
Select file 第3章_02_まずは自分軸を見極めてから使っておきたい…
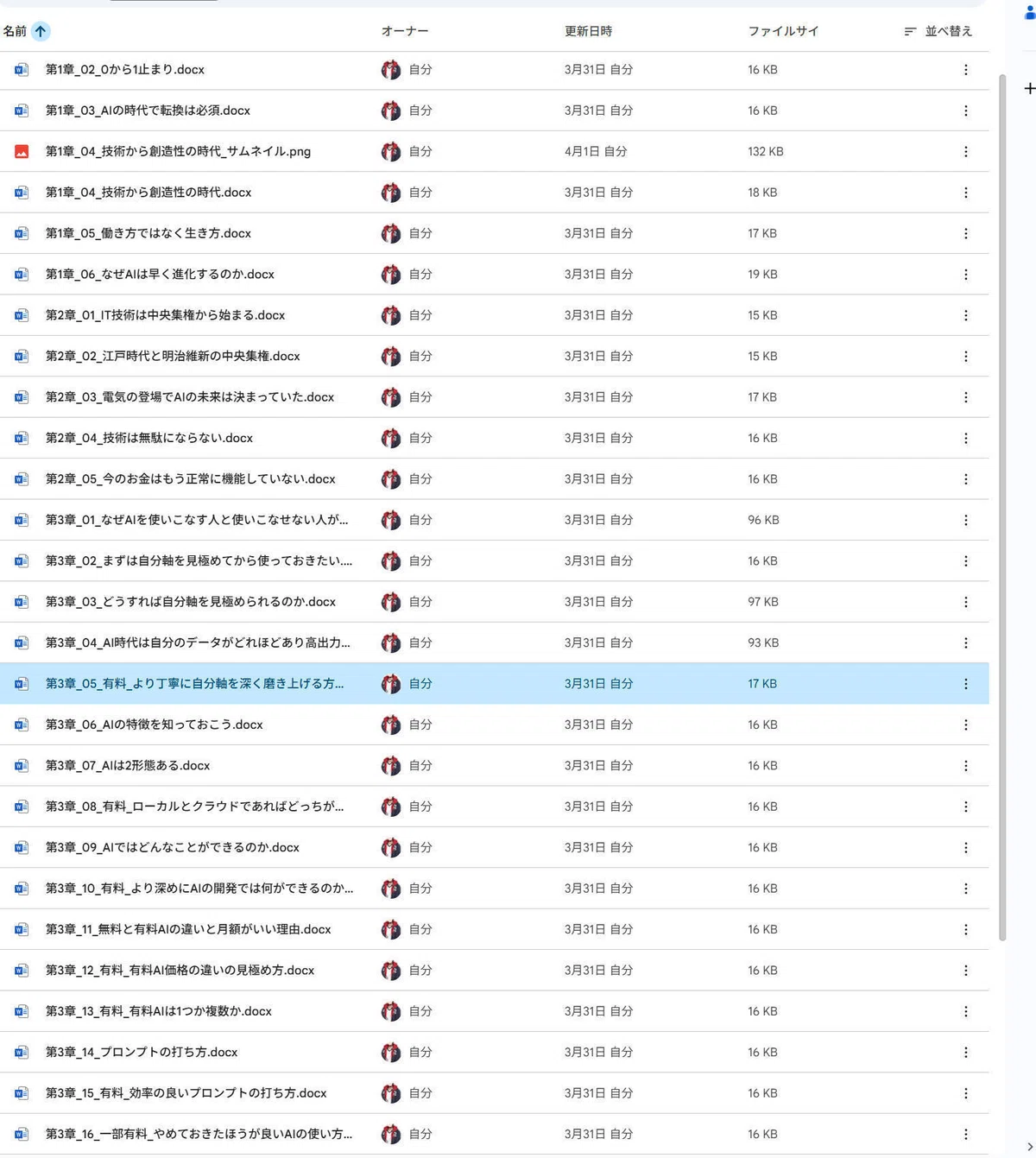[x=495, y=561]
